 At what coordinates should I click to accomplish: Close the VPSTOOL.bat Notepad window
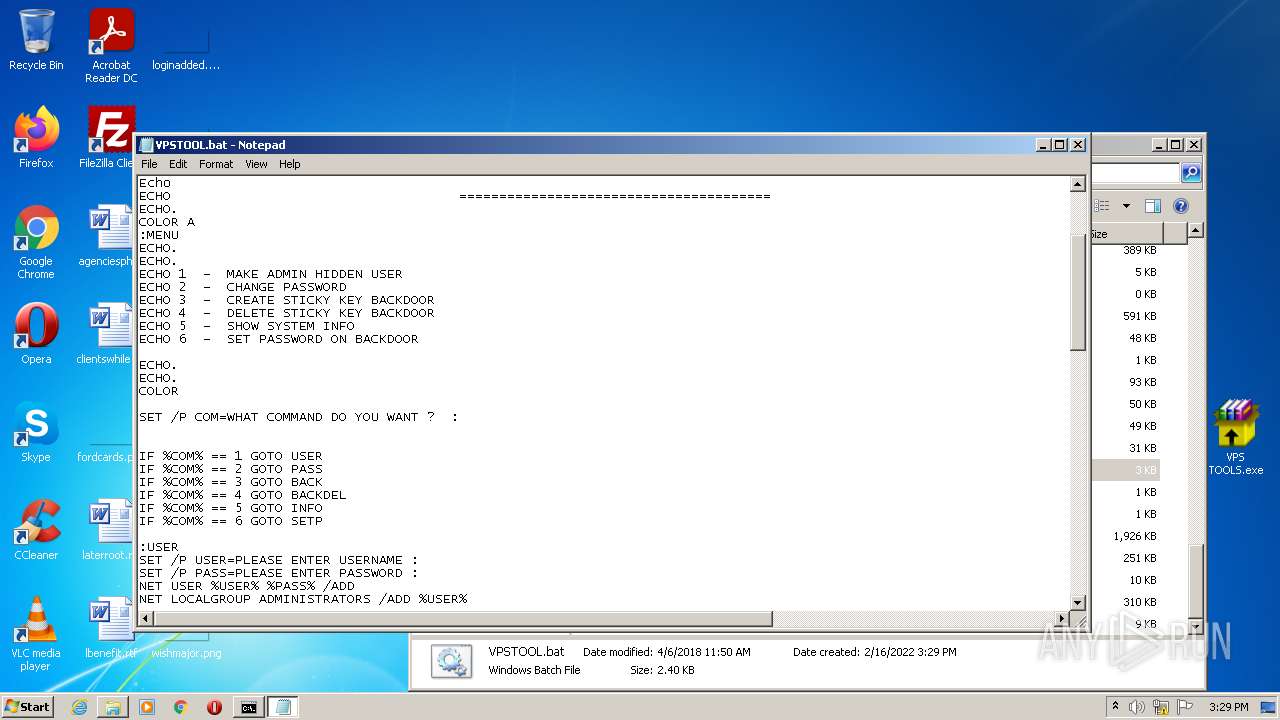click(1078, 145)
